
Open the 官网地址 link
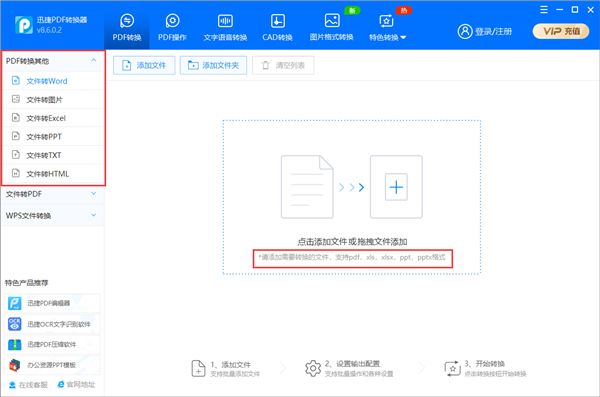pos(76,384)
